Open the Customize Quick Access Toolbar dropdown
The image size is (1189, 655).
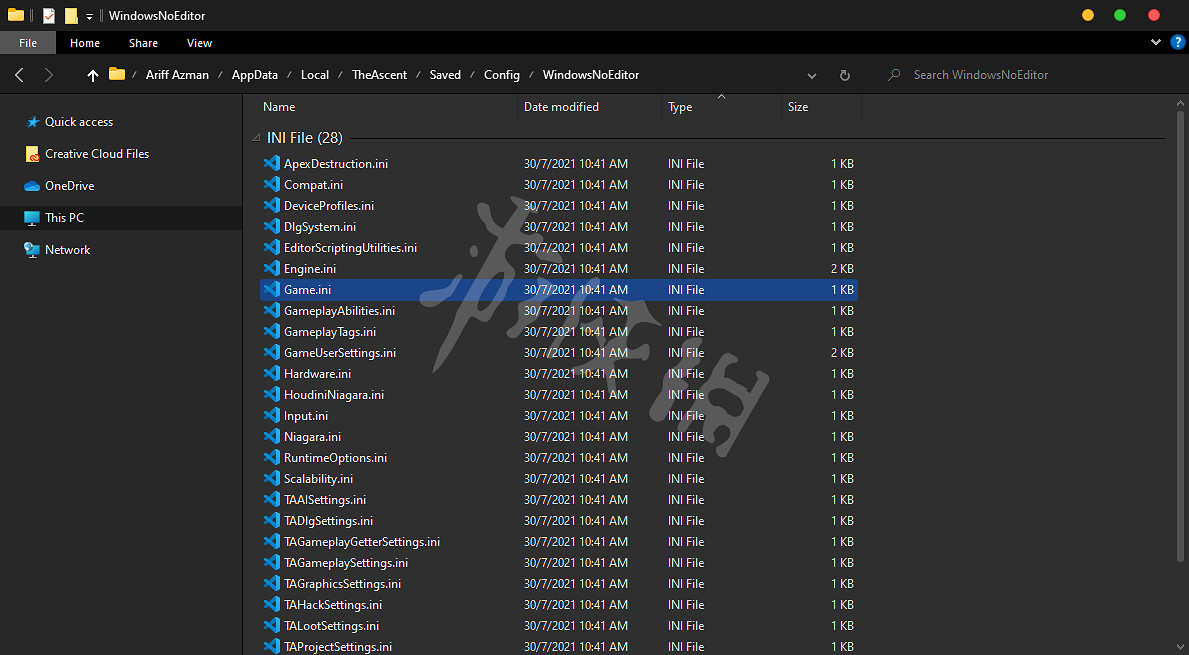click(89, 17)
